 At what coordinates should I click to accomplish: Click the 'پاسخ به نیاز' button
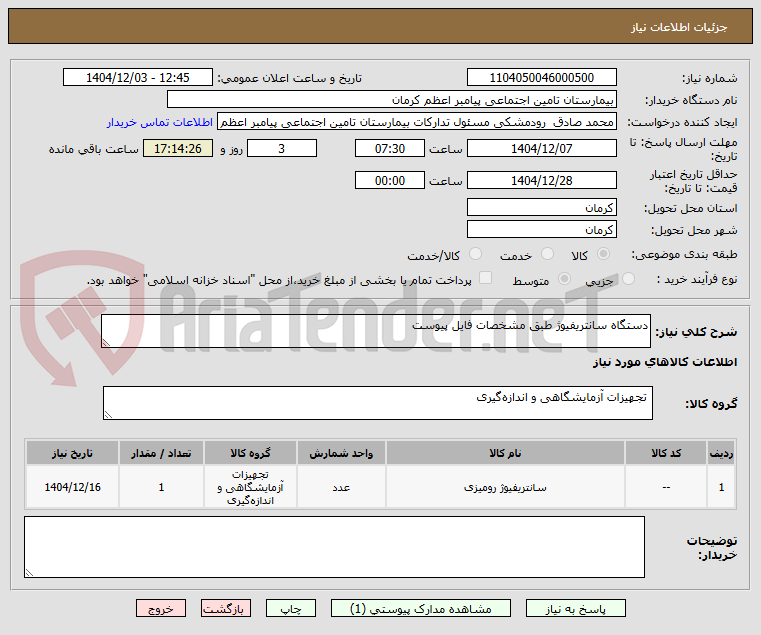576,608
